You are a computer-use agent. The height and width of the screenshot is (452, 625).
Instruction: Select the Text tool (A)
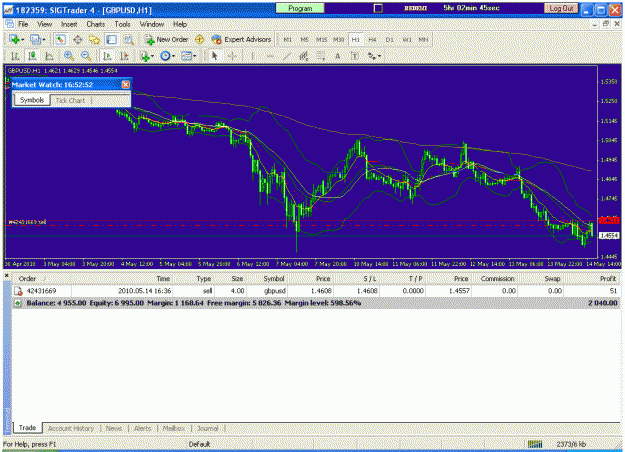coord(338,56)
